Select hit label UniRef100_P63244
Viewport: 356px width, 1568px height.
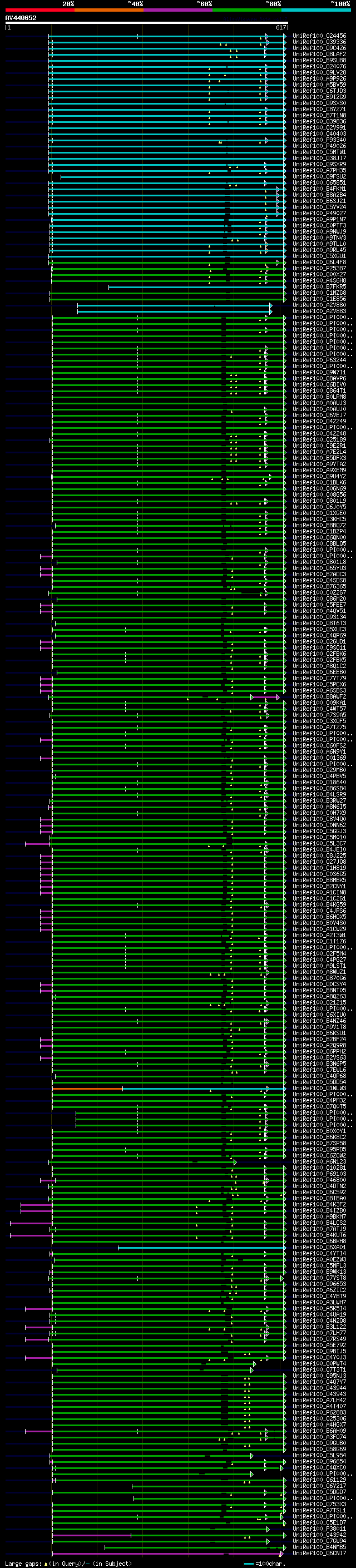pos(319,360)
